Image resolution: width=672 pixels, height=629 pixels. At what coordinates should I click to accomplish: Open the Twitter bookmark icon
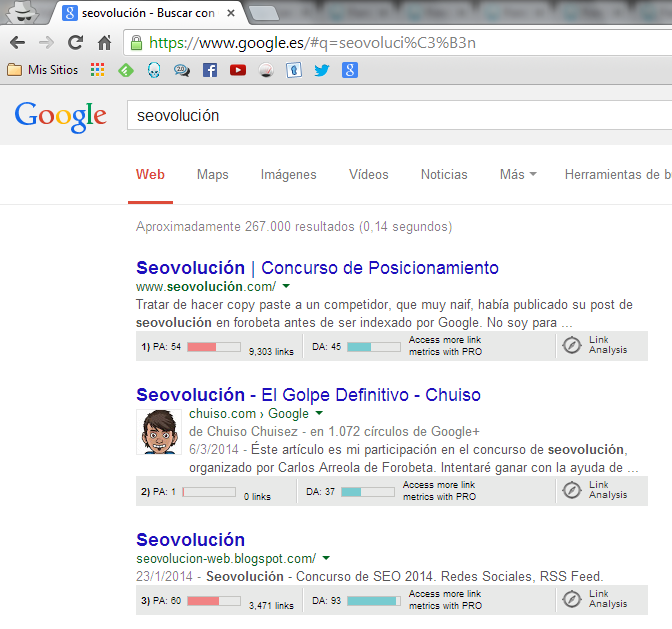(322, 70)
